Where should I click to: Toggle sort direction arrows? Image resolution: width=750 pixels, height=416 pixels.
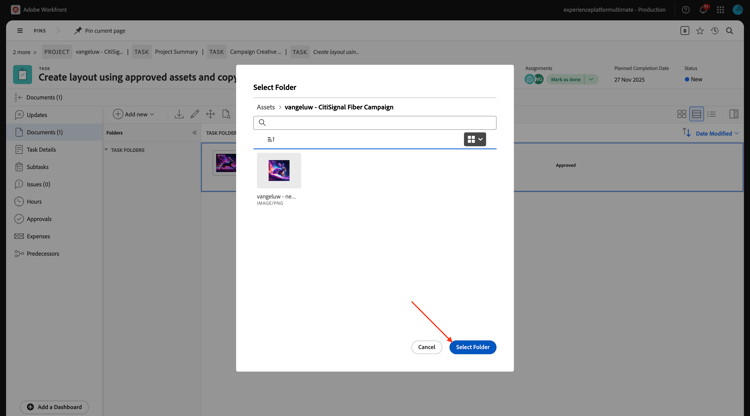[686, 132]
